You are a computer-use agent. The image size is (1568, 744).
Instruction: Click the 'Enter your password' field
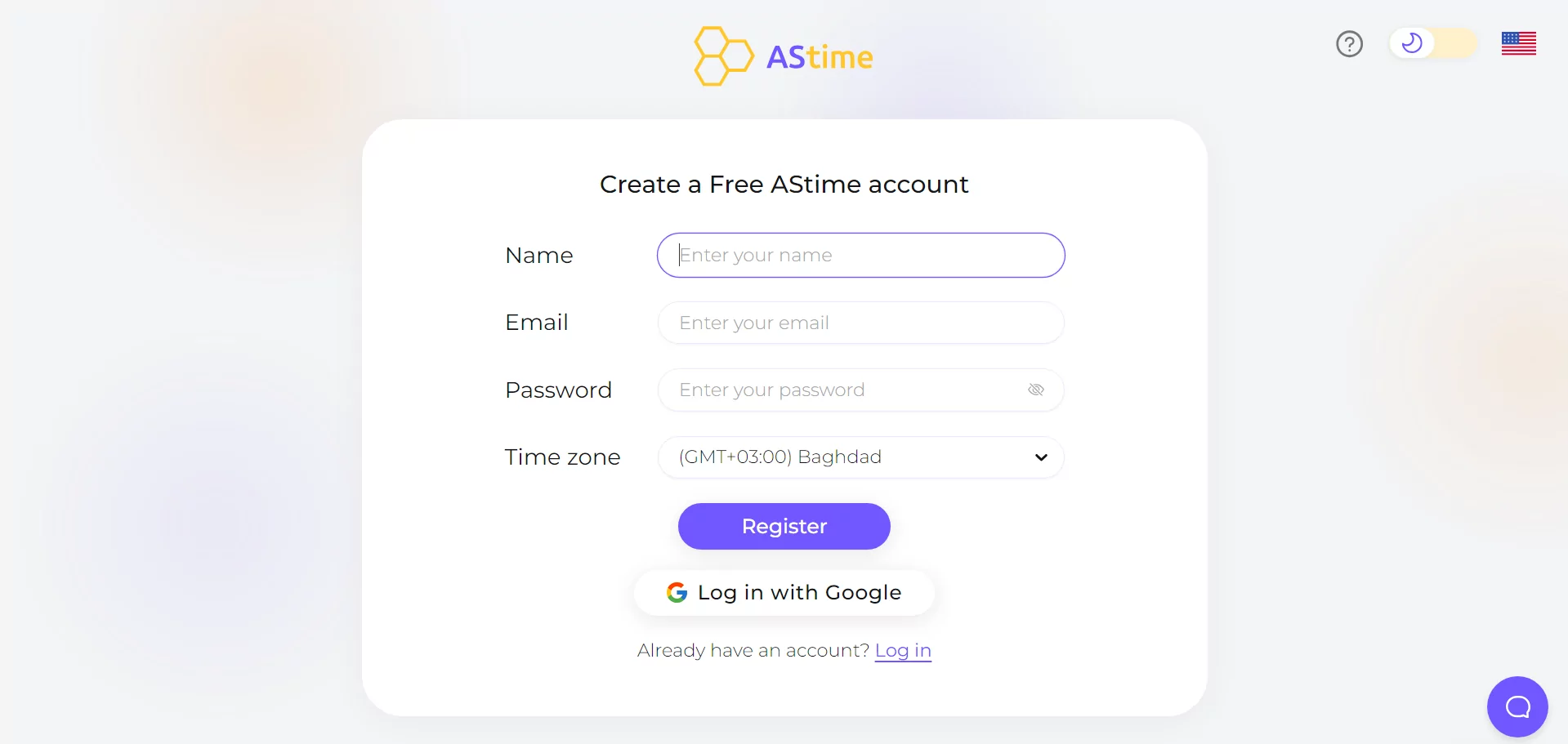[842, 390]
